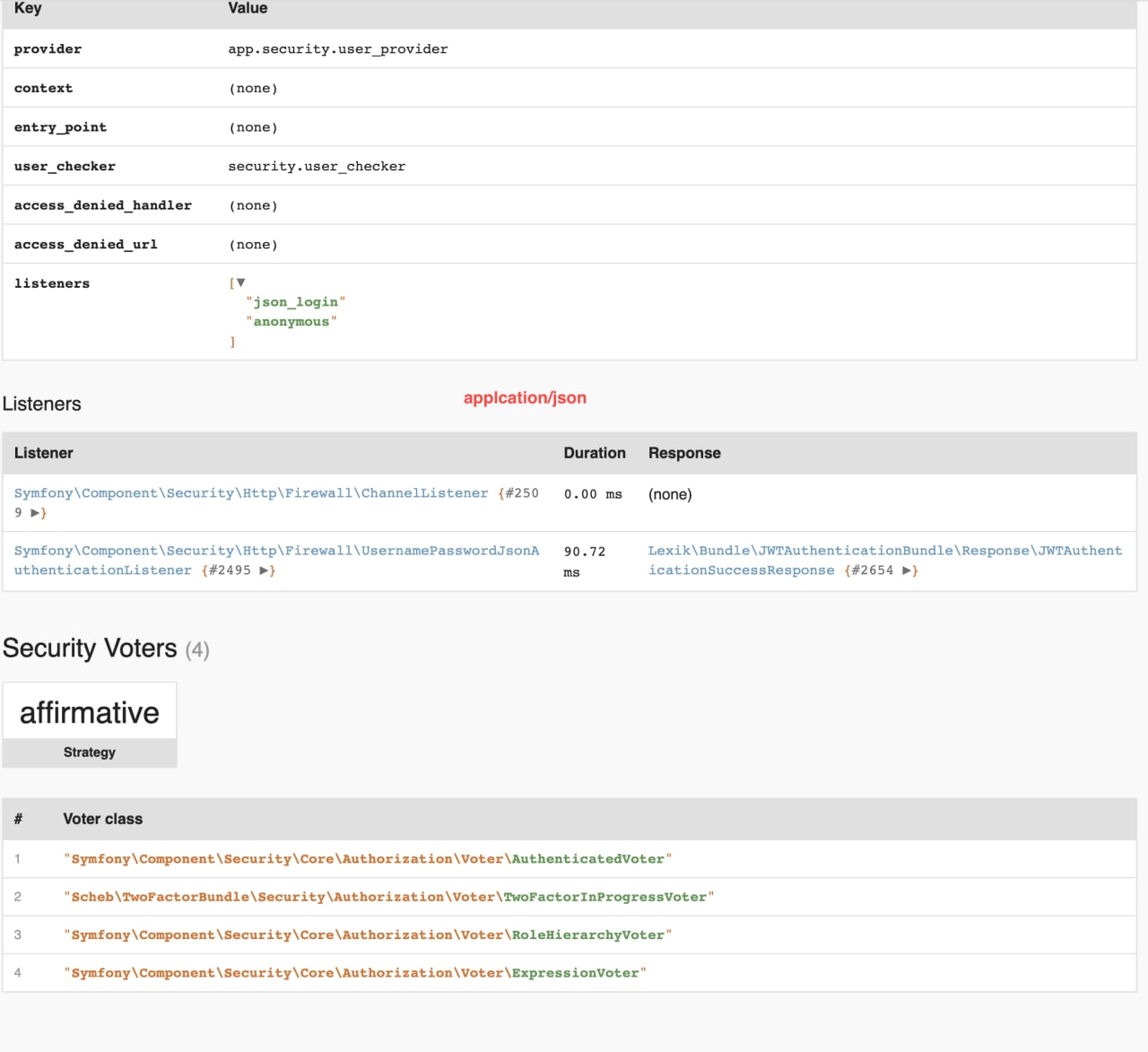Image resolution: width=1148 pixels, height=1052 pixels.
Task: Click the (none) value for entry_point
Action: tap(253, 127)
